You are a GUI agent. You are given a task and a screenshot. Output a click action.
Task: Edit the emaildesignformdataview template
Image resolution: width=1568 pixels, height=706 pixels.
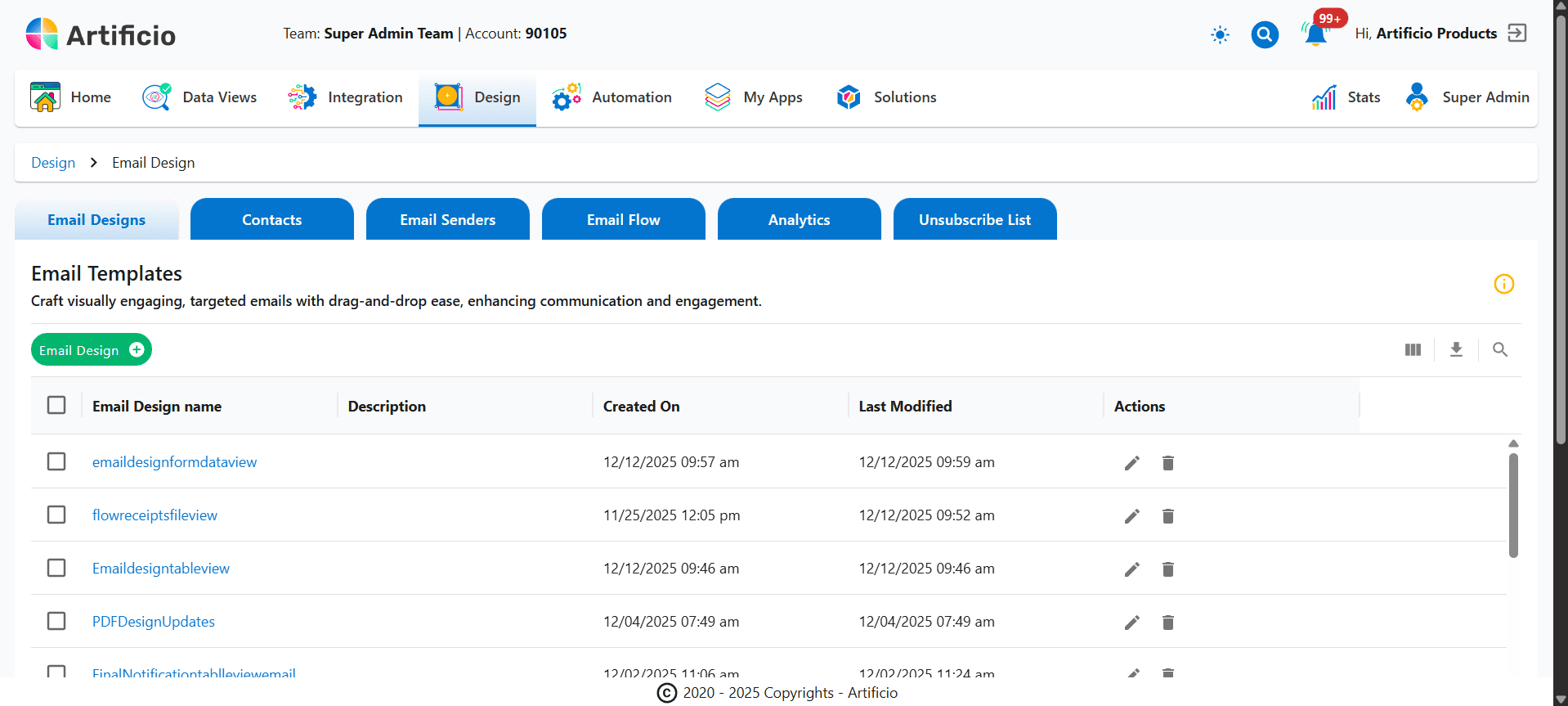tap(1131, 463)
